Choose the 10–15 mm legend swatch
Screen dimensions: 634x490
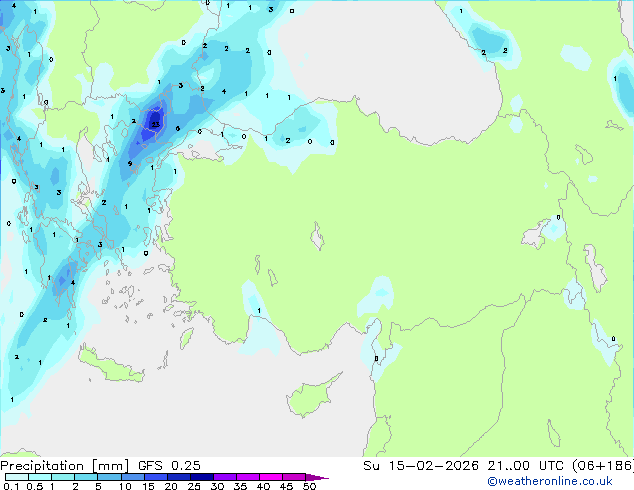[x=132, y=477]
